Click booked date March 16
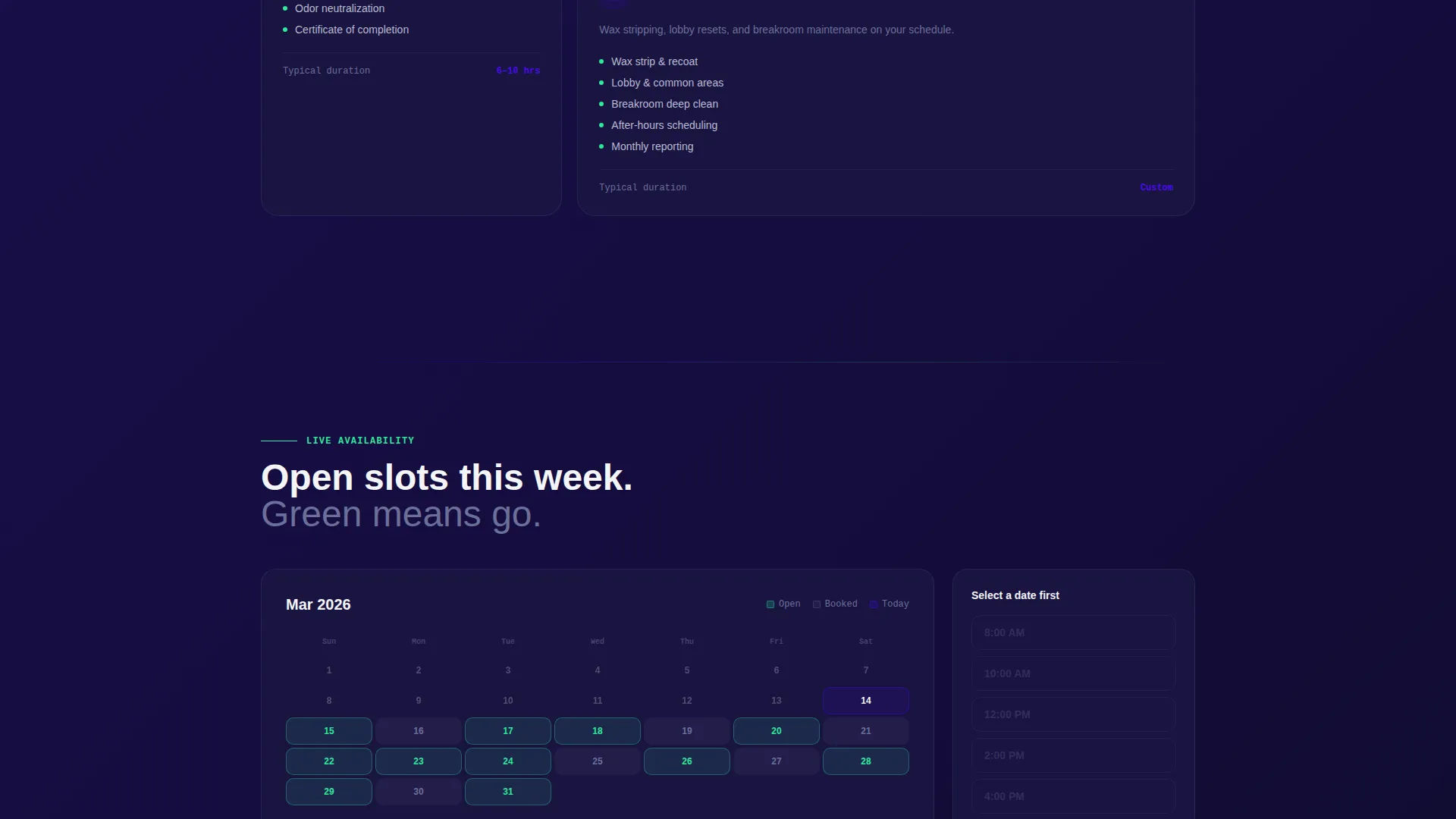This screenshot has height=819, width=1456. point(418,730)
